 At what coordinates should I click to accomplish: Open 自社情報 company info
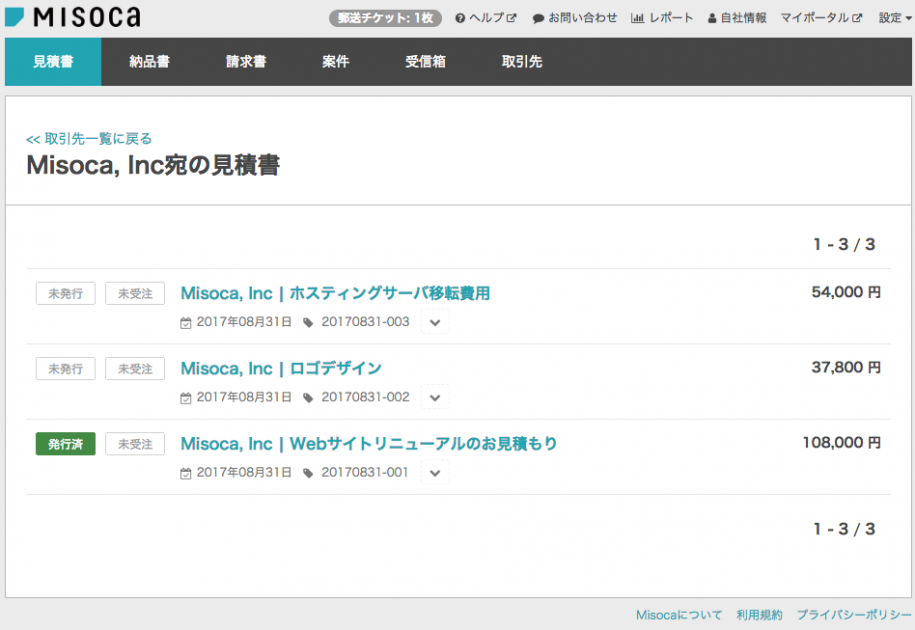pyautogui.click(x=737, y=18)
